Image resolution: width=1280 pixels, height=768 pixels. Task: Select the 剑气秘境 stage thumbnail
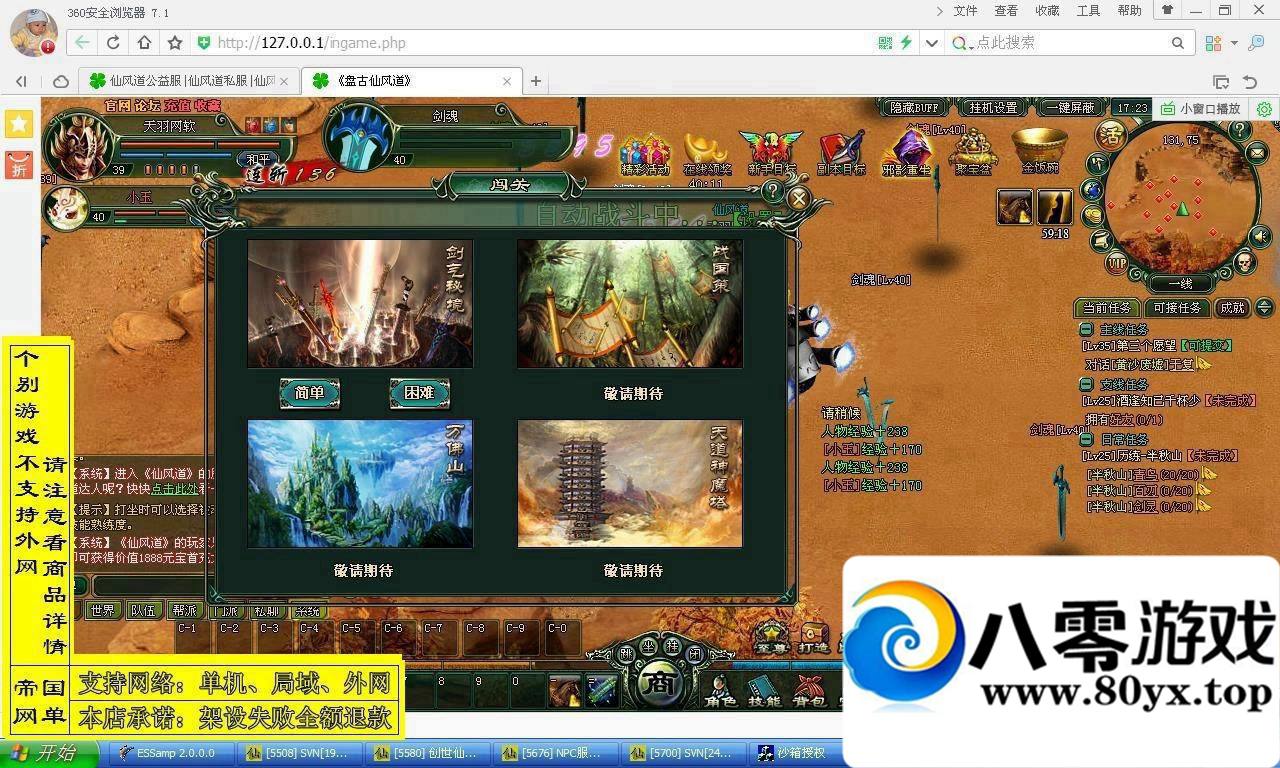point(360,304)
